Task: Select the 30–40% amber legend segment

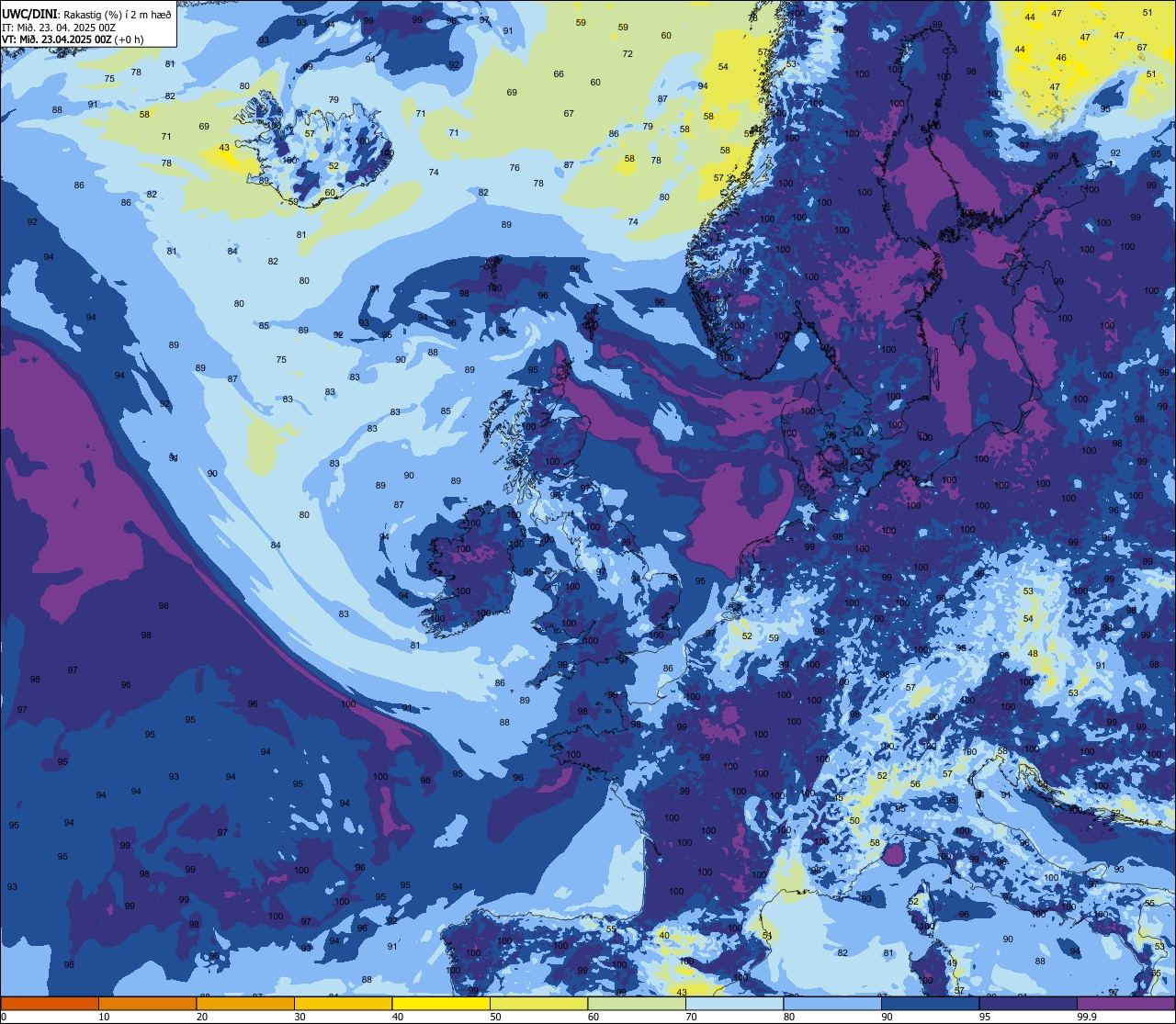Action: click(x=343, y=1003)
